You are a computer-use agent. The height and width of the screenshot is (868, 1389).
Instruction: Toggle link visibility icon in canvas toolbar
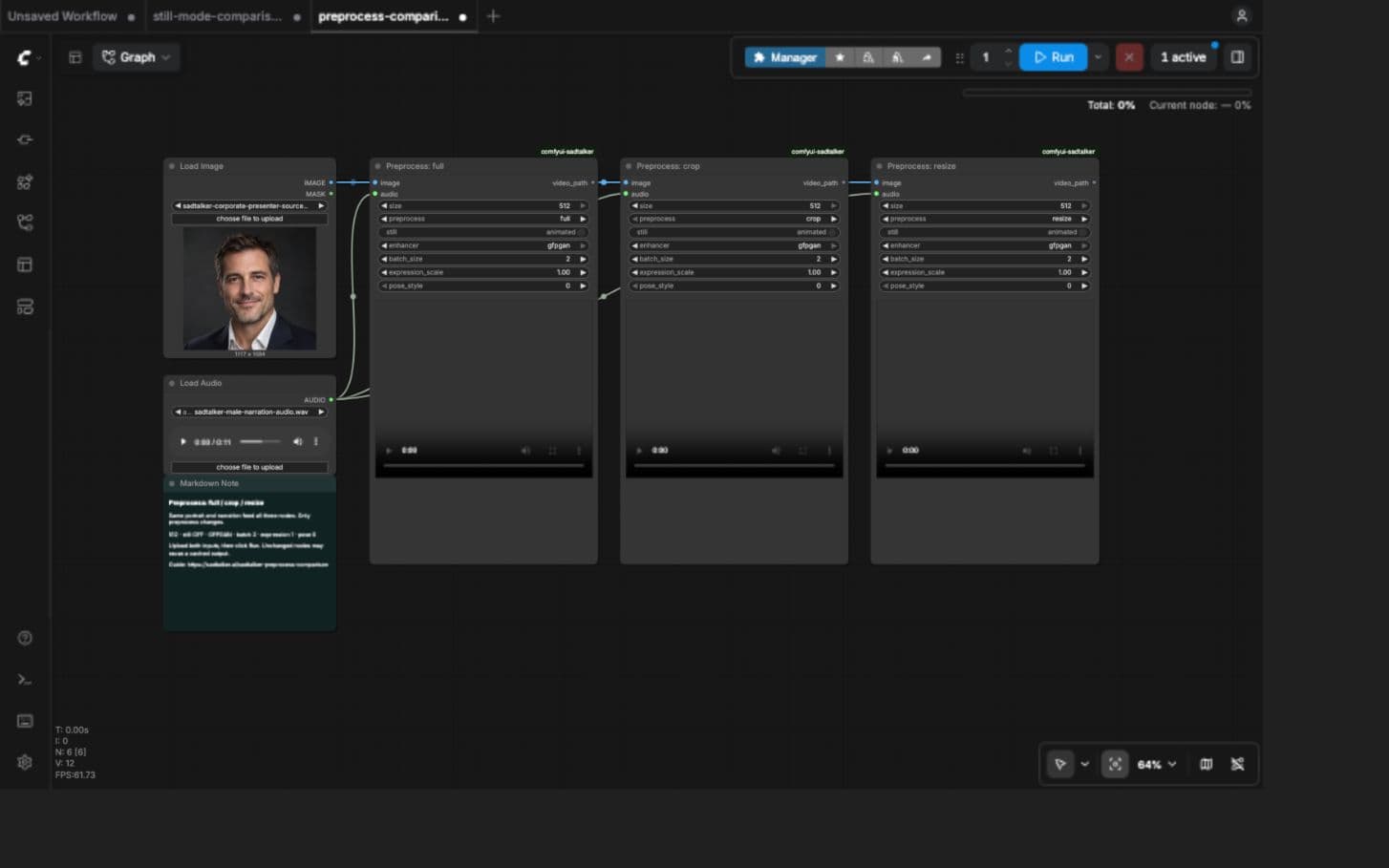(x=1237, y=764)
